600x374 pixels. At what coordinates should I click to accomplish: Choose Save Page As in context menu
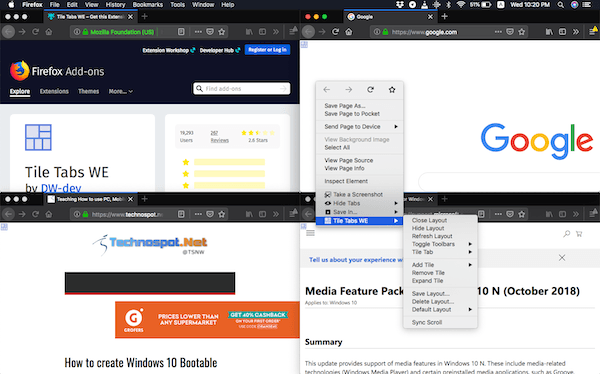pos(344,106)
